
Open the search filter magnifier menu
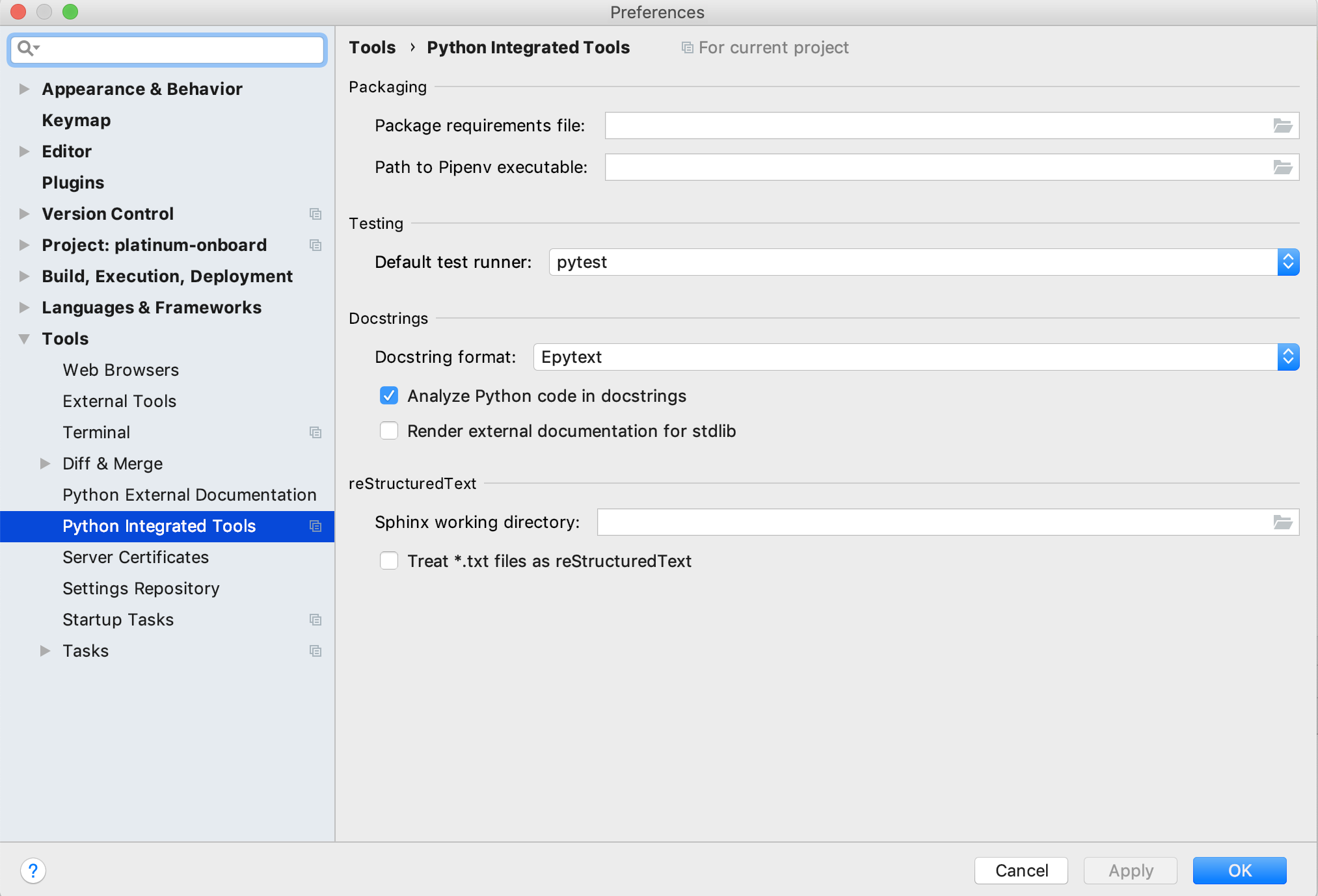click(29, 49)
